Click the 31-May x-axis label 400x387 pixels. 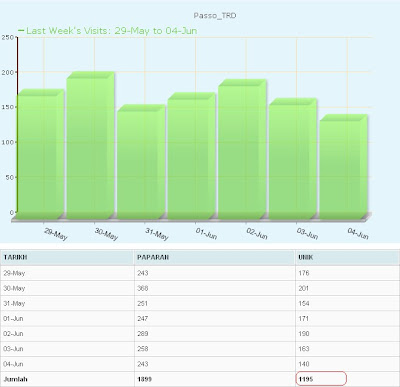[157, 234]
